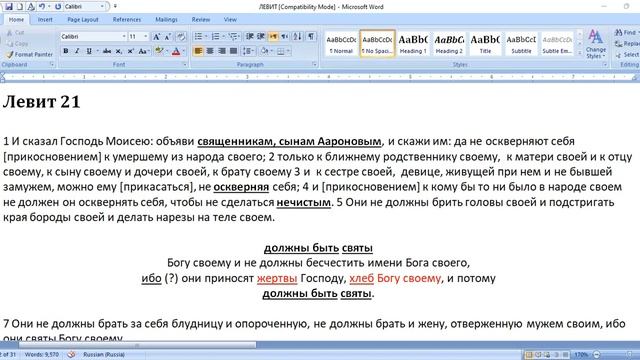Click the Sort icon

(x=298, y=37)
